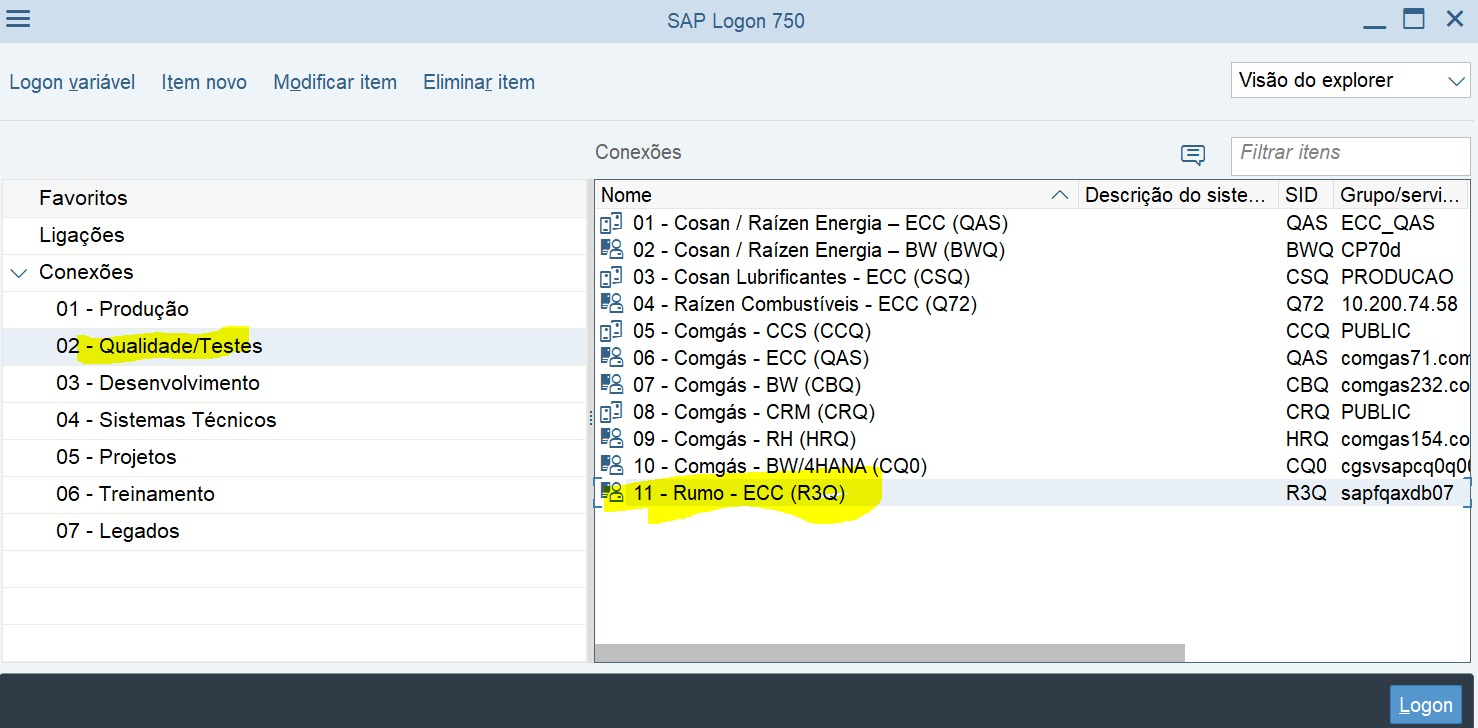Open the hamburger menu icon in title bar
This screenshot has width=1478, height=728.
(18, 19)
